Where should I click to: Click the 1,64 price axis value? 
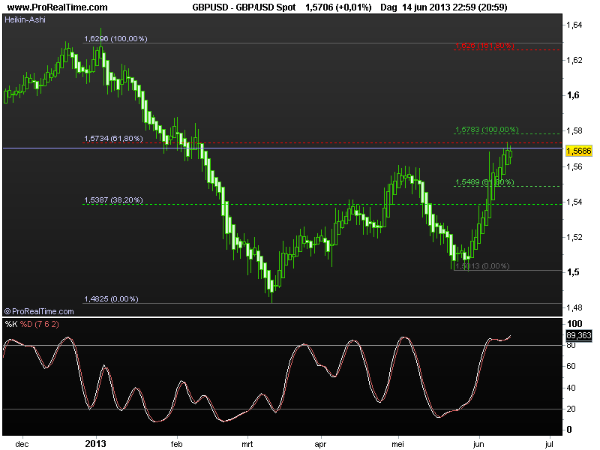(x=574, y=25)
